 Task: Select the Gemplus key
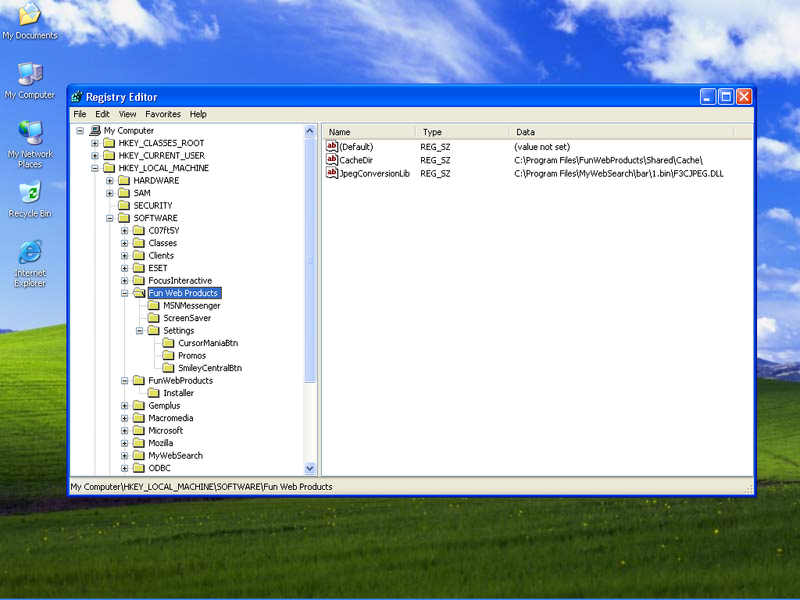click(x=164, y=406)
